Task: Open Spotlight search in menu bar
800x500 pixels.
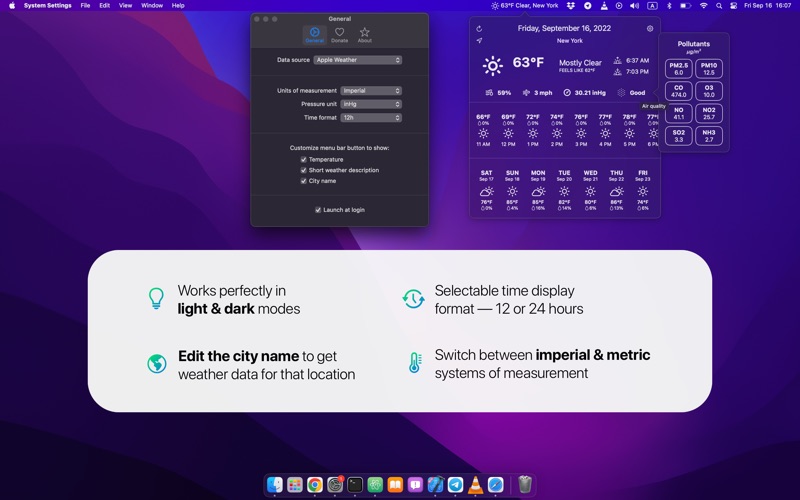Action: point(719,6)
